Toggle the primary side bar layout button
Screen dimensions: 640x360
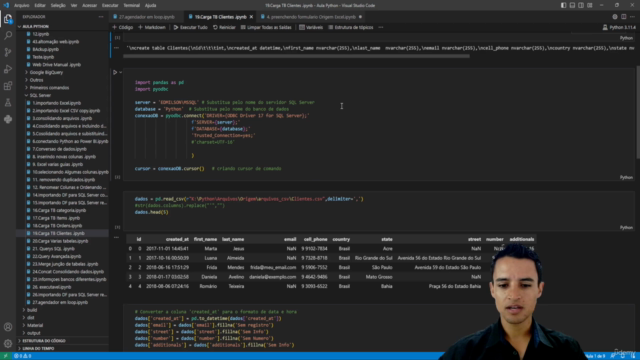tap(564, 5)
